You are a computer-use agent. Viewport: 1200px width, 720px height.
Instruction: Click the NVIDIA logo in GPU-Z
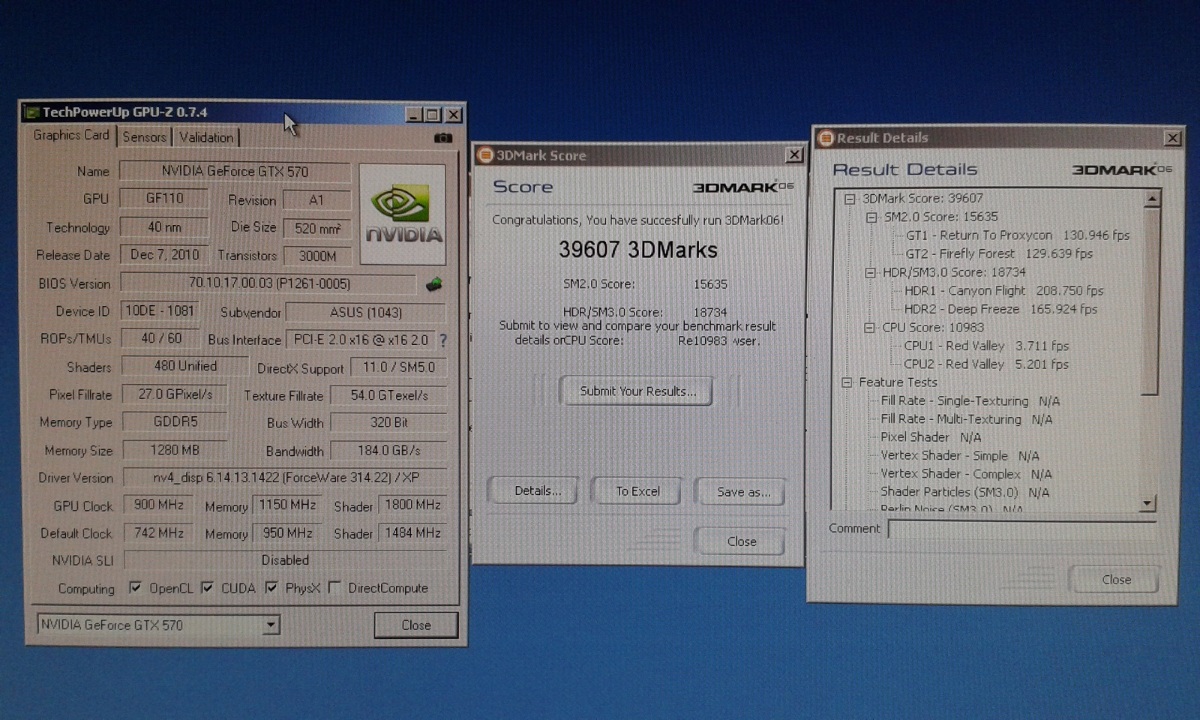403,216
